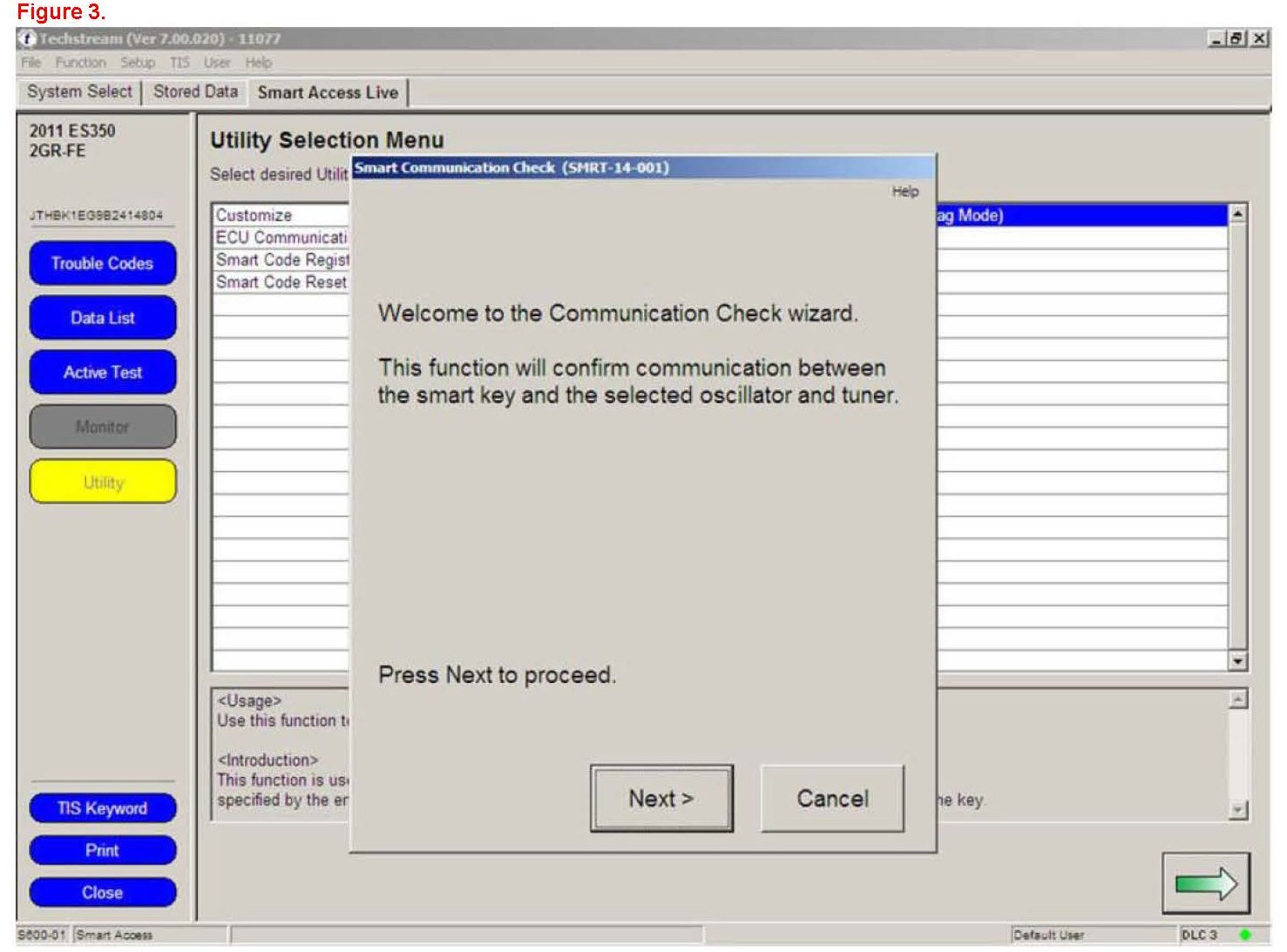
Task: Click the Techstream title bar app icon
Action: coord(27,38)
